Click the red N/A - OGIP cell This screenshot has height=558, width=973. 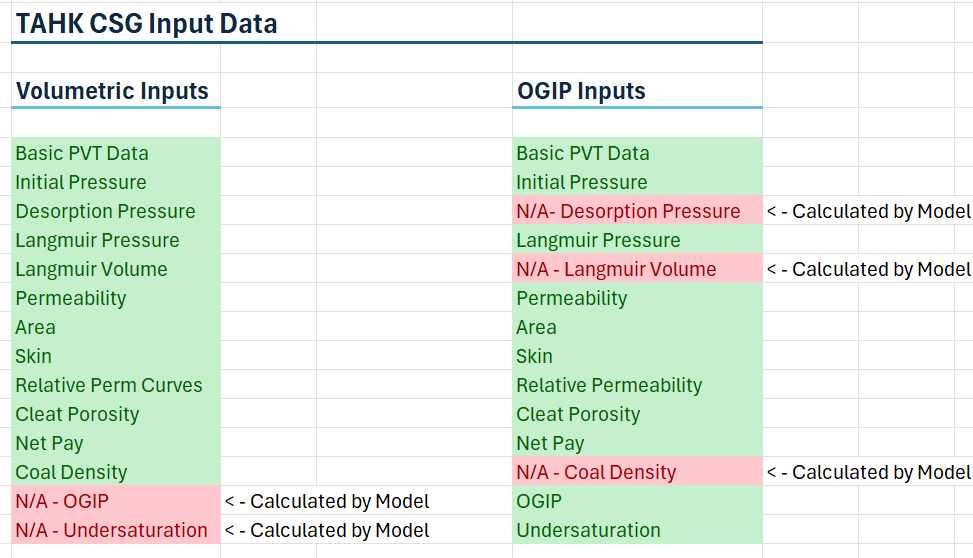tap(62, 501)
